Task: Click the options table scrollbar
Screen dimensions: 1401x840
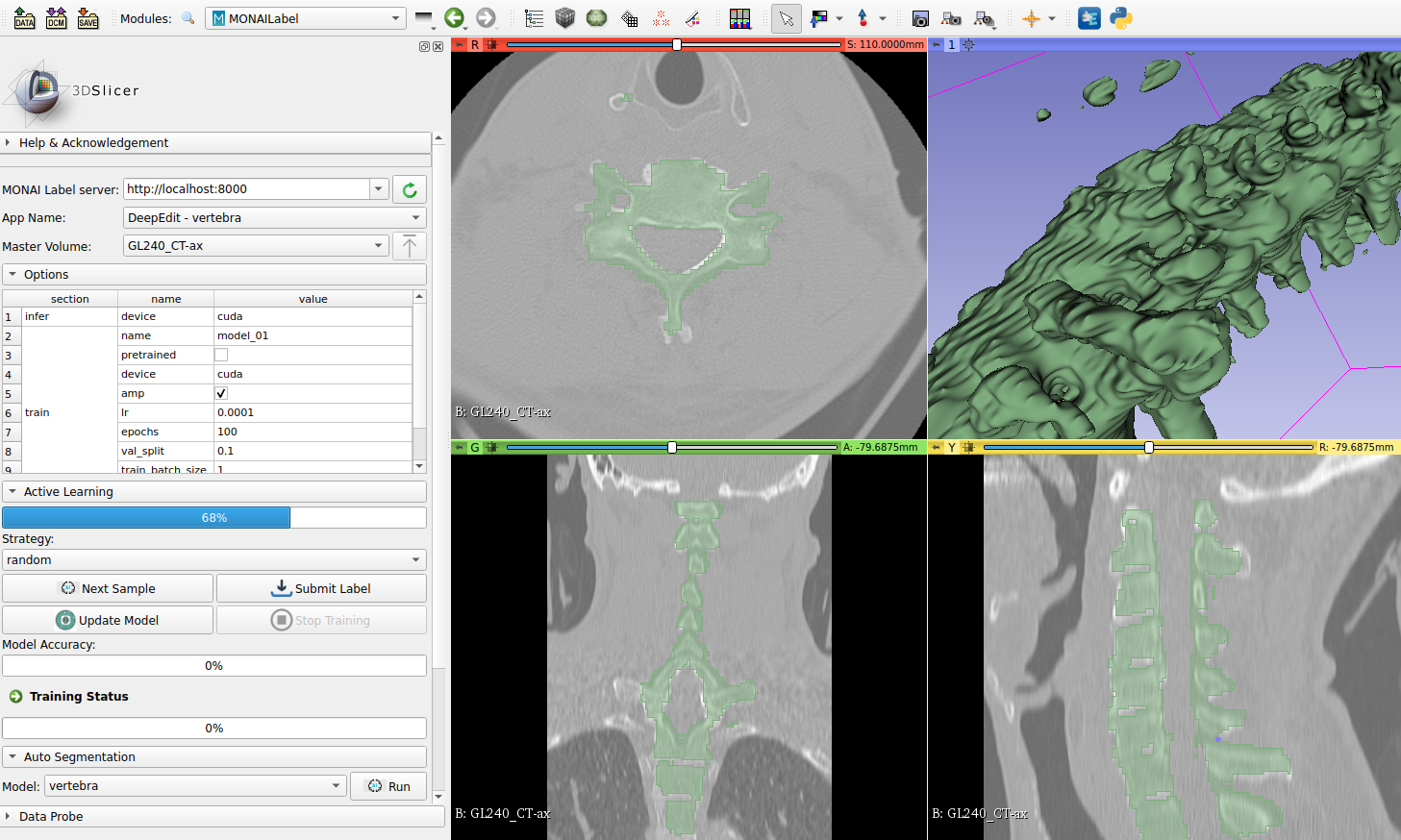Action: coord(419,382)
